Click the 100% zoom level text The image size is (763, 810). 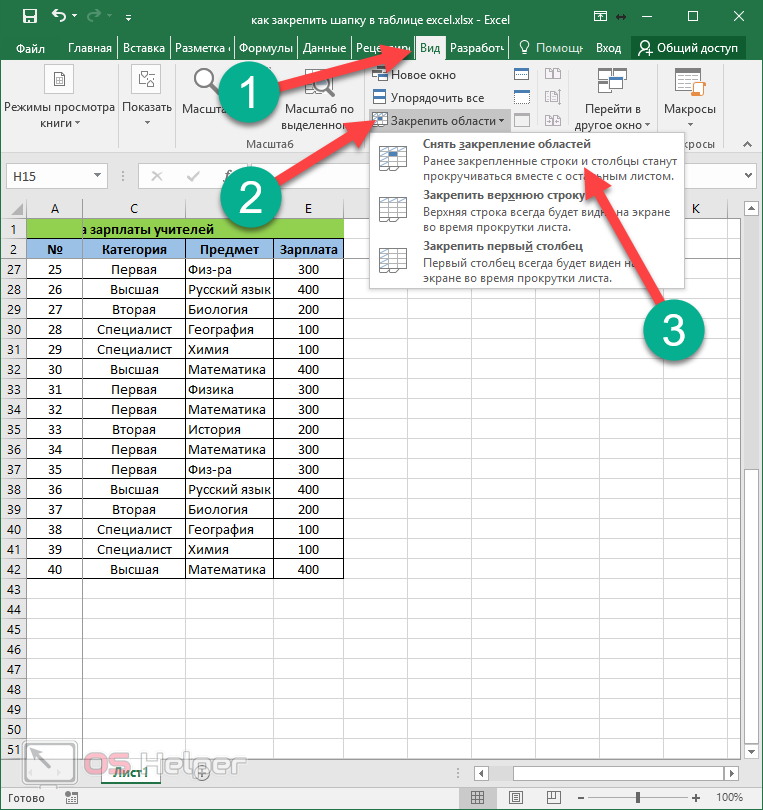coord(729,798)
